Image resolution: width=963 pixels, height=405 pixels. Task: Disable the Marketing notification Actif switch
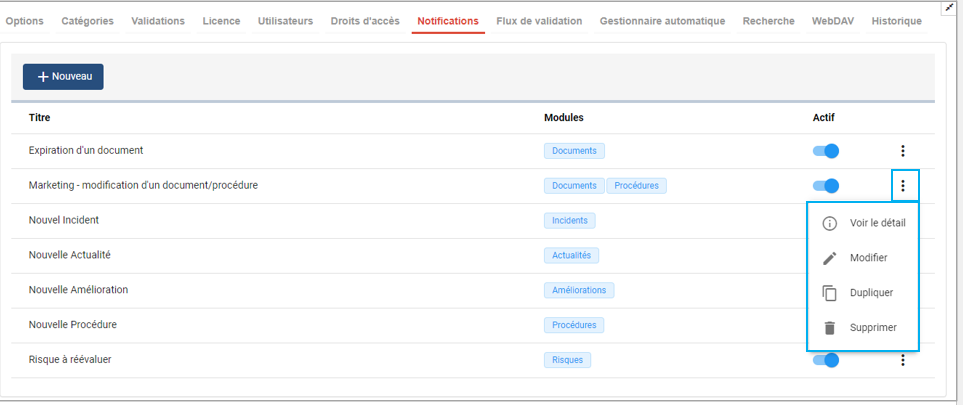825,186
